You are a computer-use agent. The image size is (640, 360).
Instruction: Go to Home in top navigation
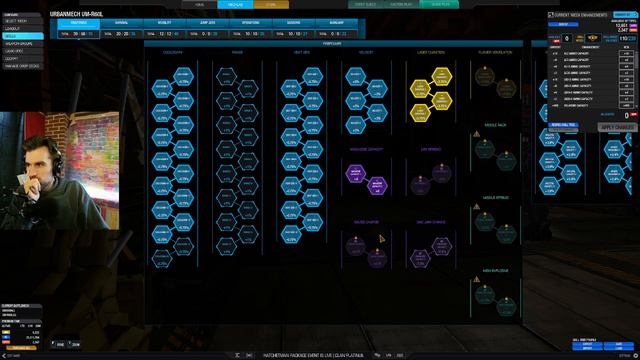click(x=200, y=4)
